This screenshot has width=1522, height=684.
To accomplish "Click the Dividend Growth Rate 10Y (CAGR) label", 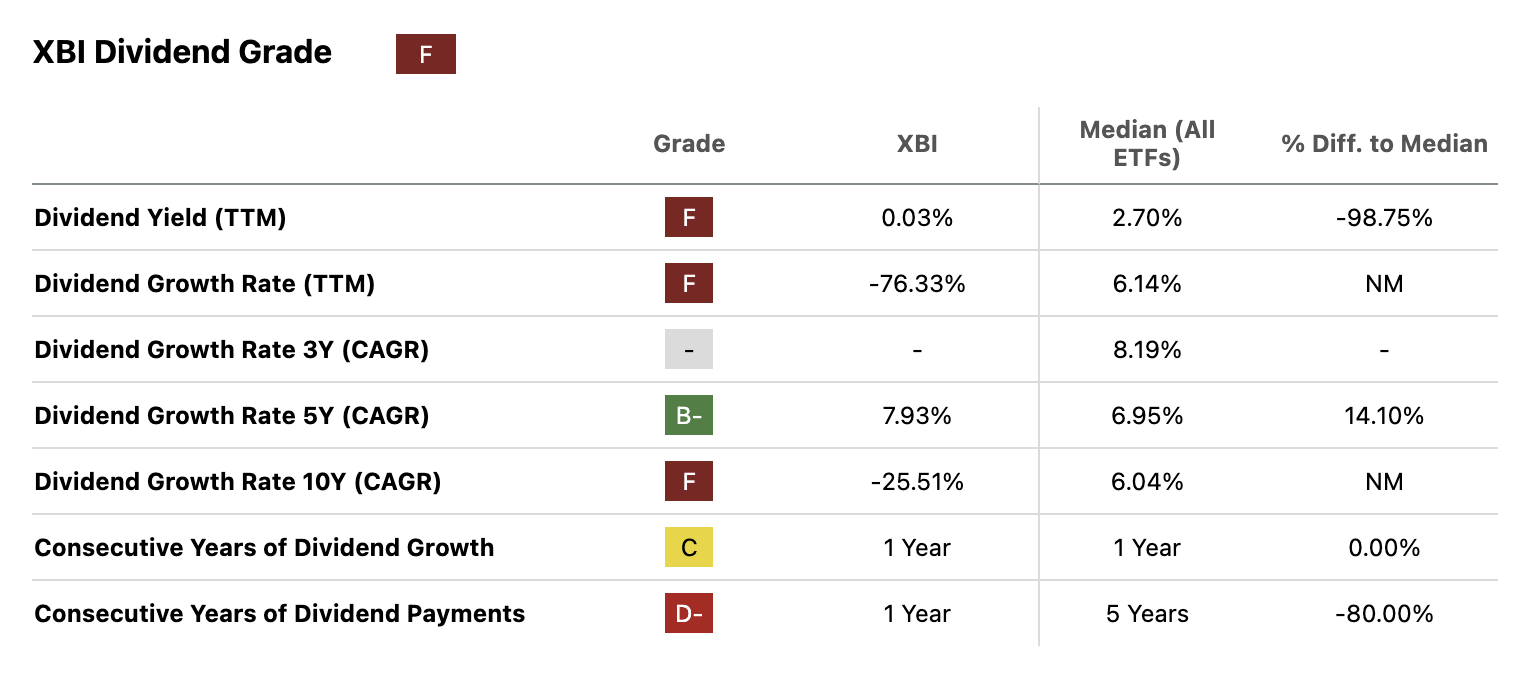I will (x=237, y=481).
